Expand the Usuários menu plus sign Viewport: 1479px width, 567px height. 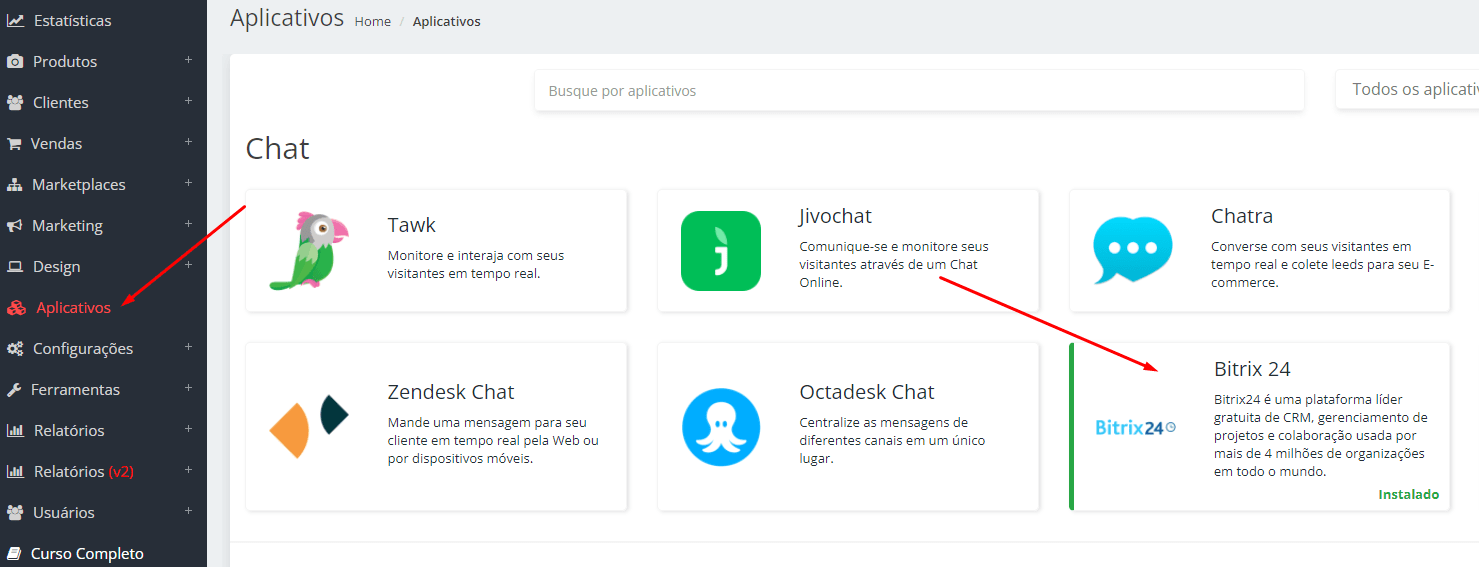(x=188, y=511)
